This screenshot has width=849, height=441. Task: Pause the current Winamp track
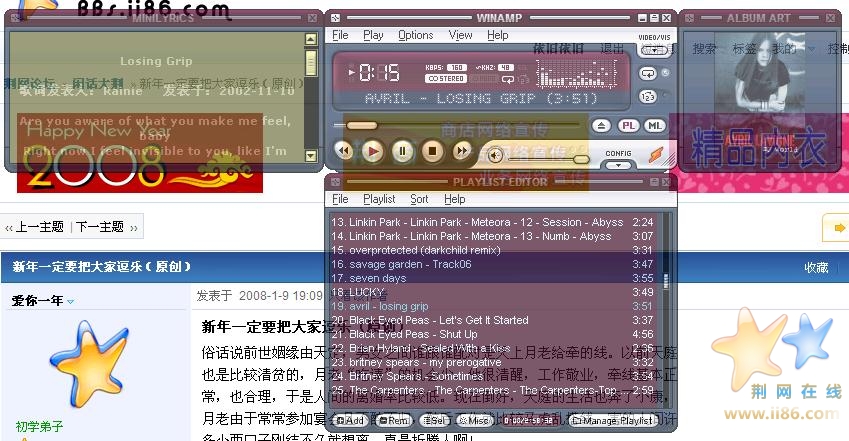coord(402,151)
